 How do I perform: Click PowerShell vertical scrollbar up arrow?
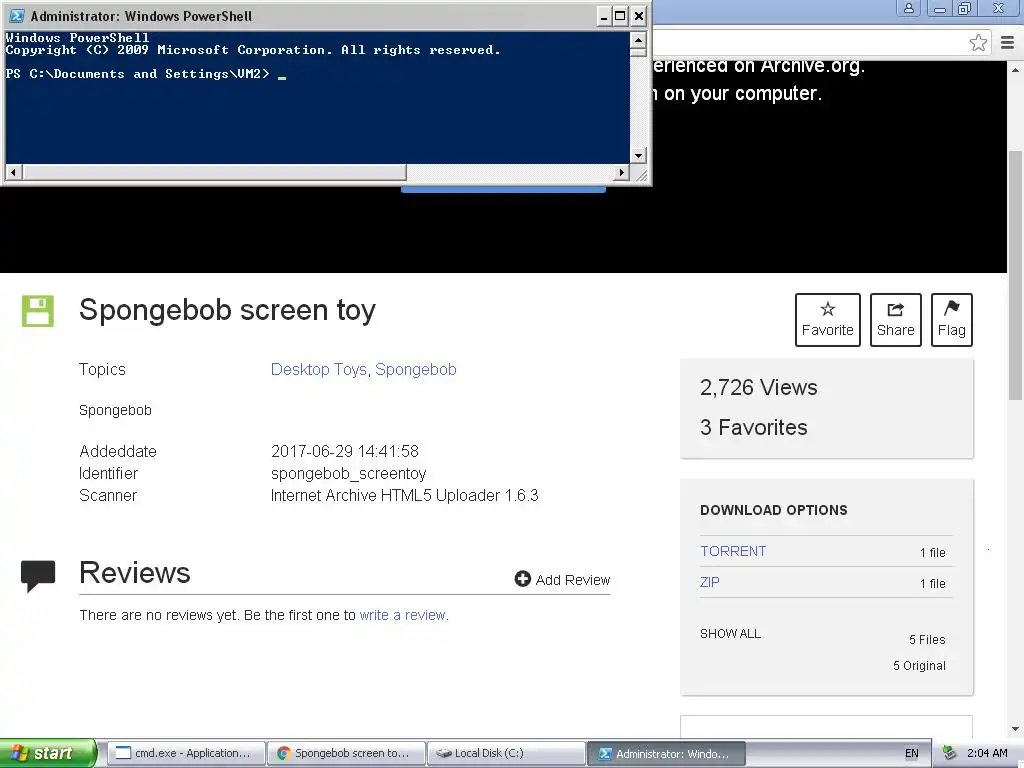638,40
